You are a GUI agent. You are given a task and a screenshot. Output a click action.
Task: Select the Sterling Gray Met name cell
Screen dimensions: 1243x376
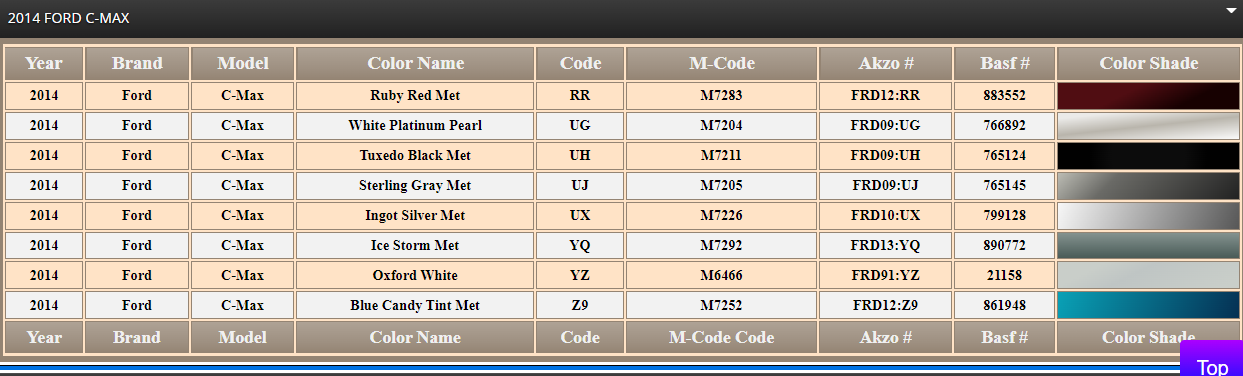click(416, 186)
